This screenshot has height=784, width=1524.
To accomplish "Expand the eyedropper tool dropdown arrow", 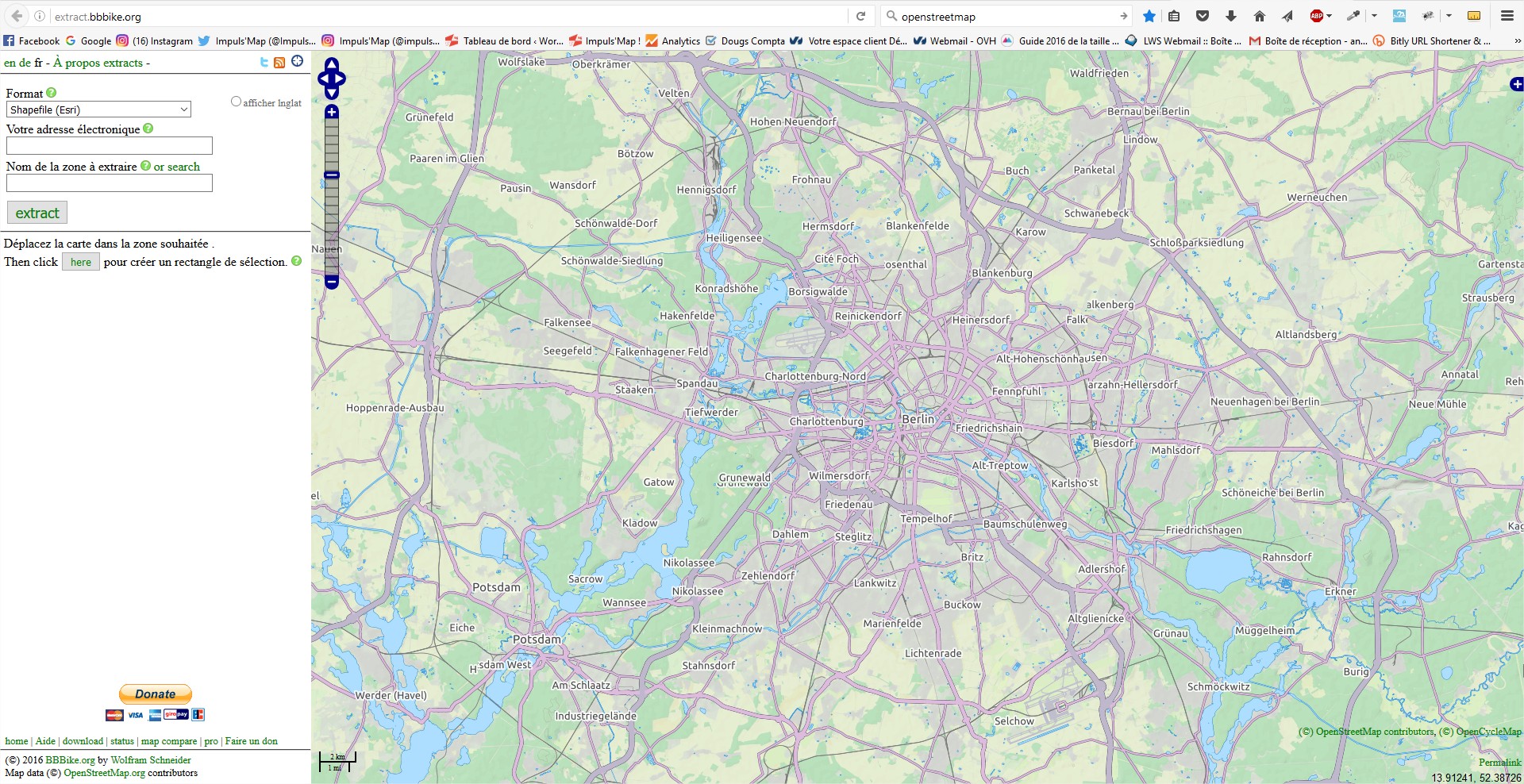I will [1374, 16].
